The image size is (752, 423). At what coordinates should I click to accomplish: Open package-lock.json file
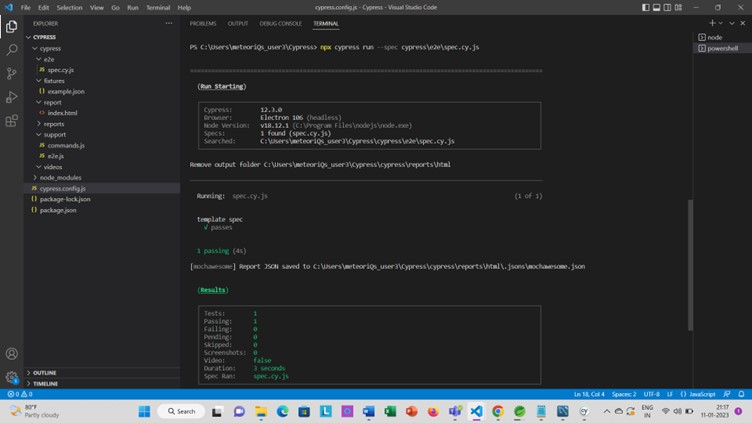pos(65,199)
